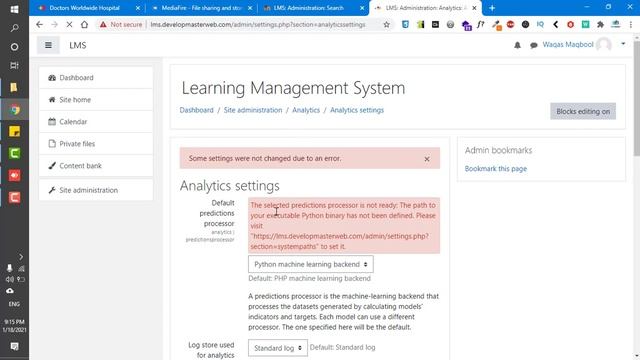Open Site home in side navigation
The image size is (640, 360).
96,100
